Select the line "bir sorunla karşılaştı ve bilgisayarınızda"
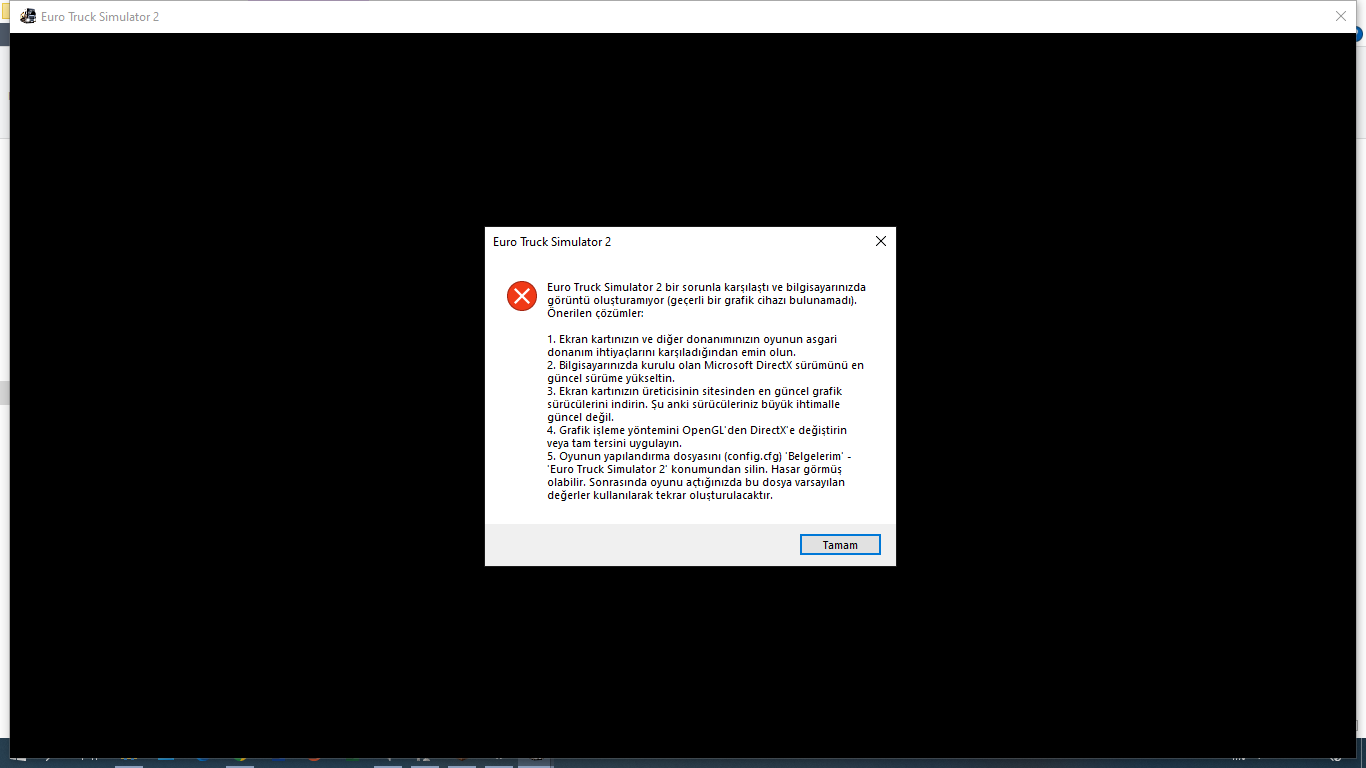The image size is (1366, 768). [766, 287]
